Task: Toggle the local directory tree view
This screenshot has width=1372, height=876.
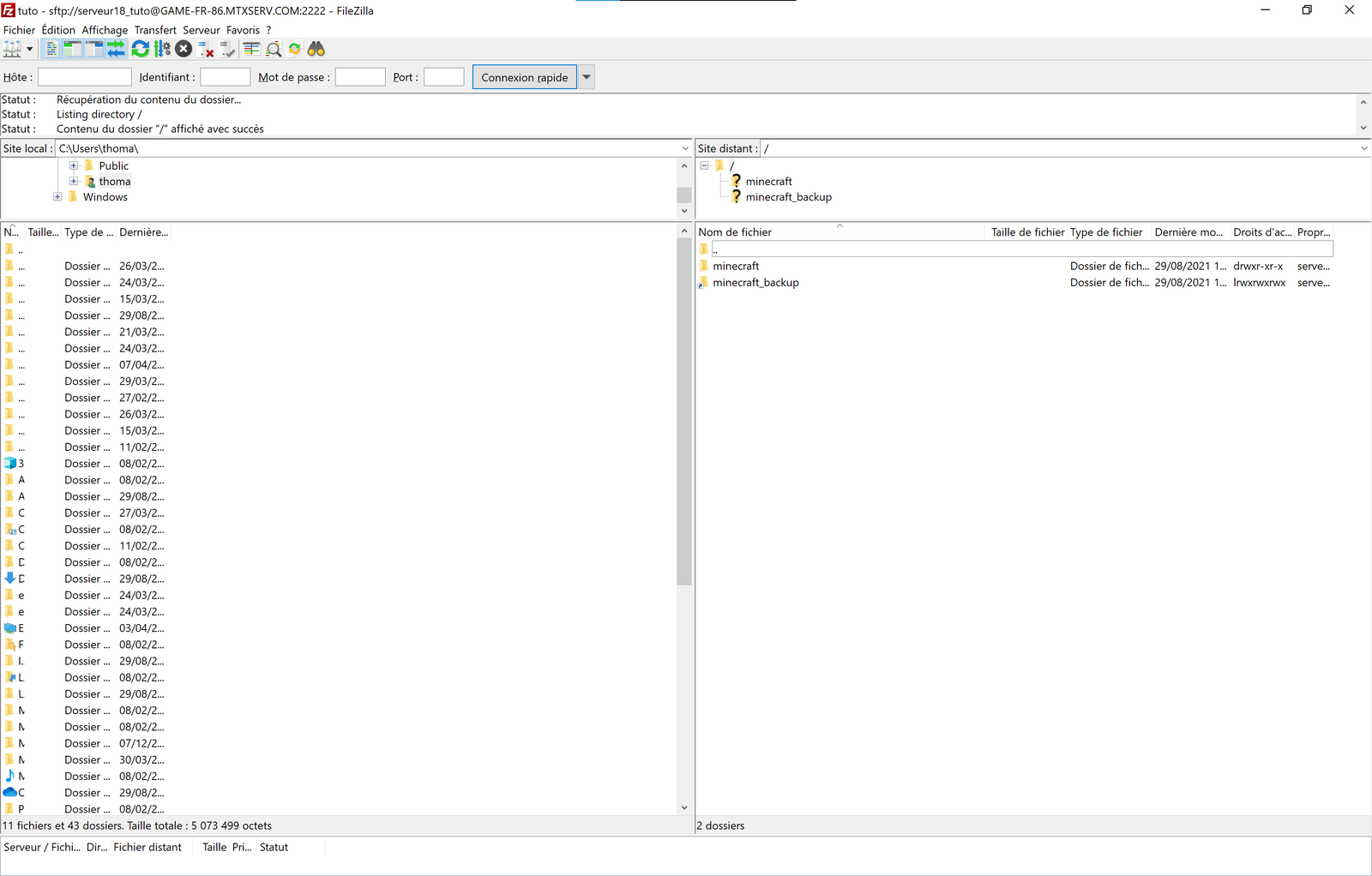Action: [x=73, y=49]
